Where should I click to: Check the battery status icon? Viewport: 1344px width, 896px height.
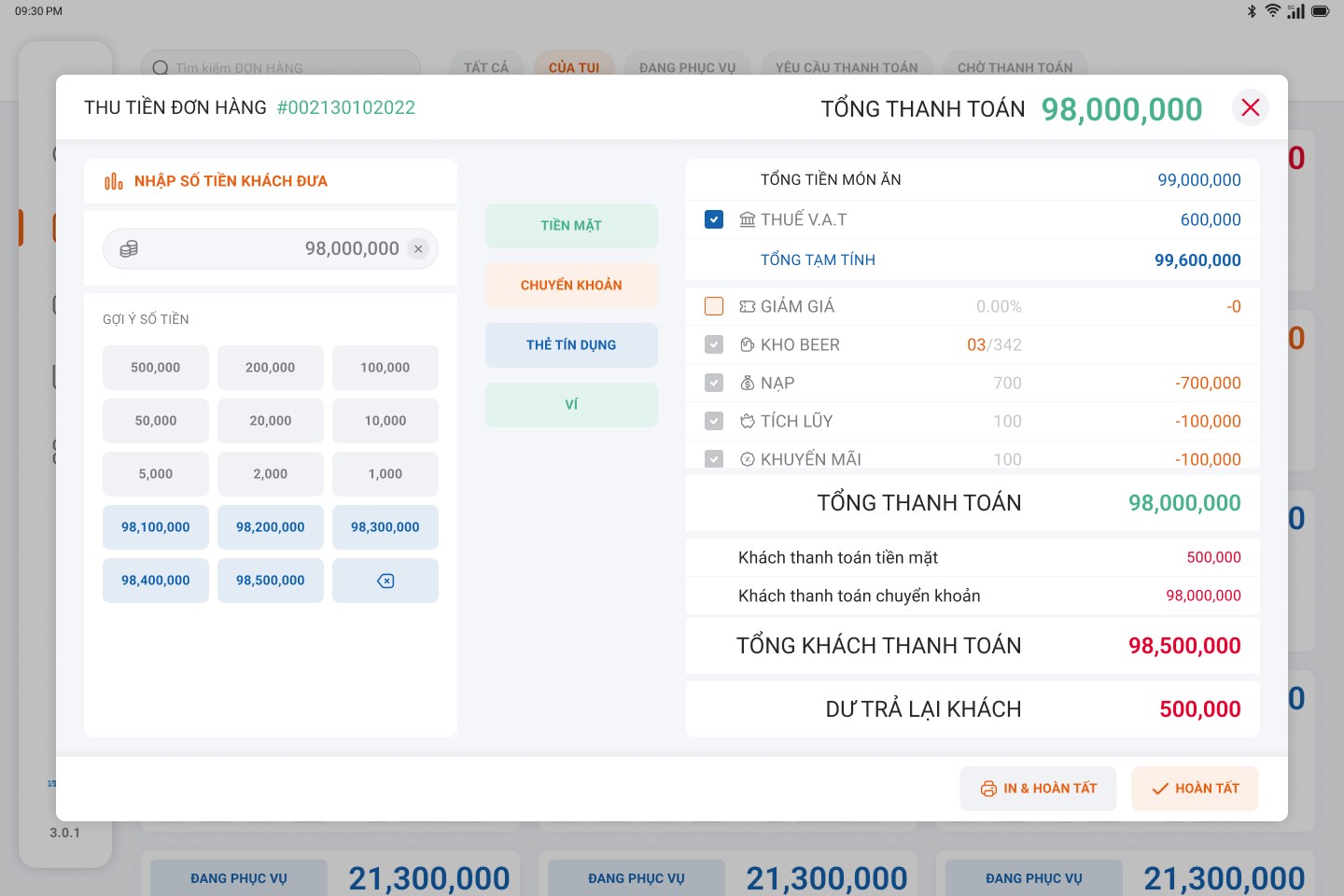point(1320,11)
